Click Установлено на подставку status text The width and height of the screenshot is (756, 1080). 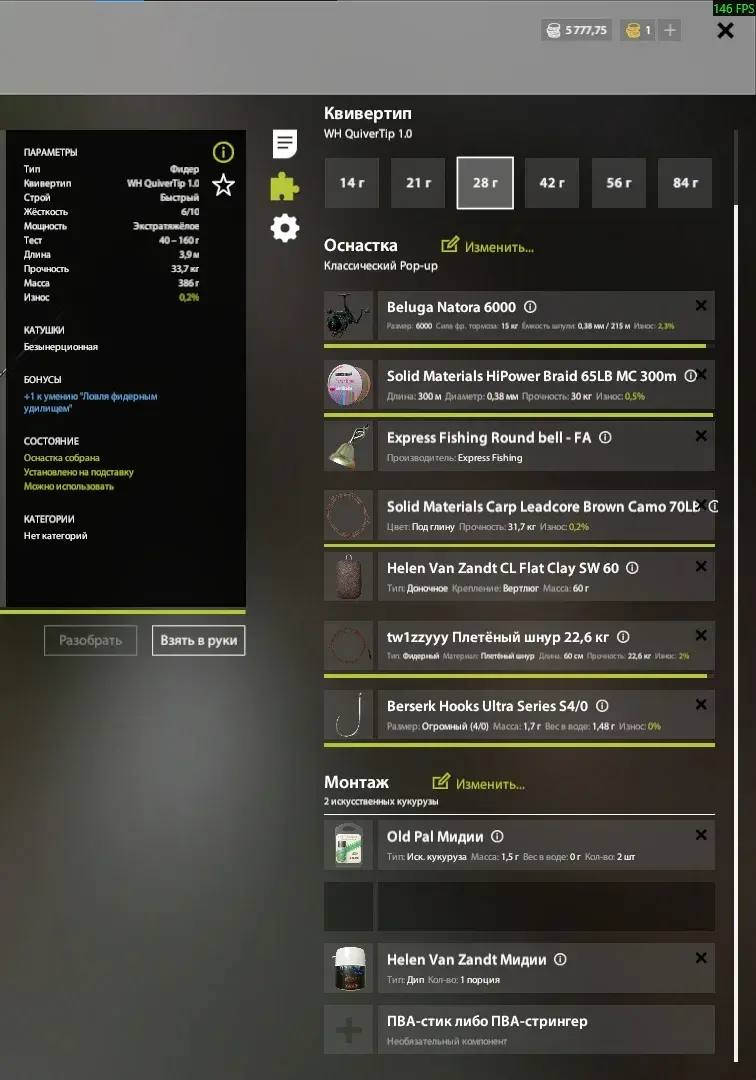[x=78, y=472]
